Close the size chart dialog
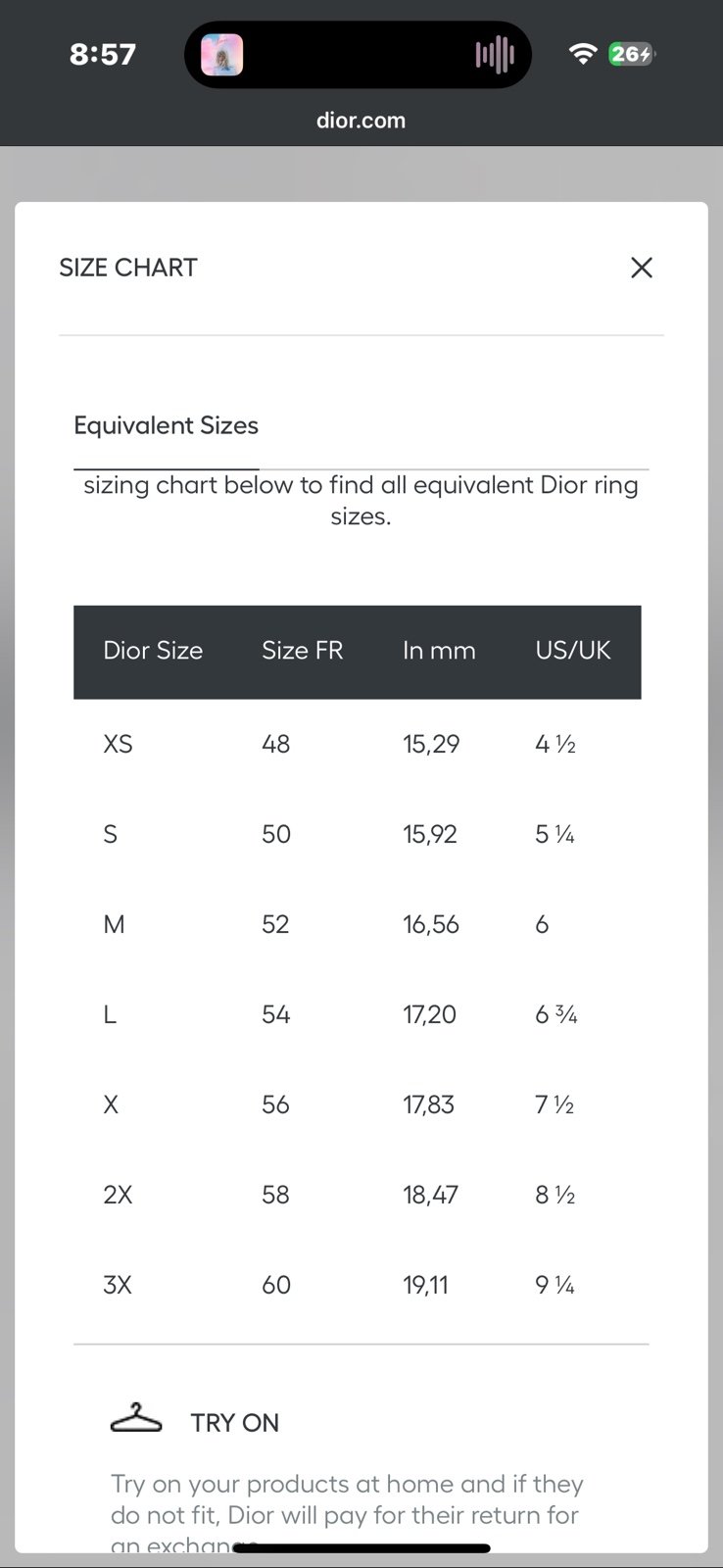This screenshot has width=723, height=1568. click(642, 268)
